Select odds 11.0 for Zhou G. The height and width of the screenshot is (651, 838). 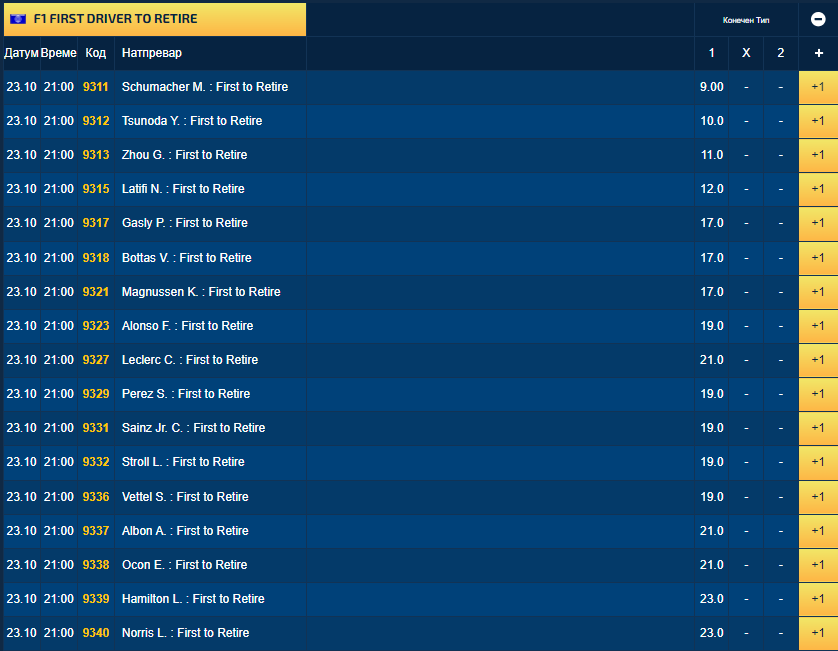[711, 155]
